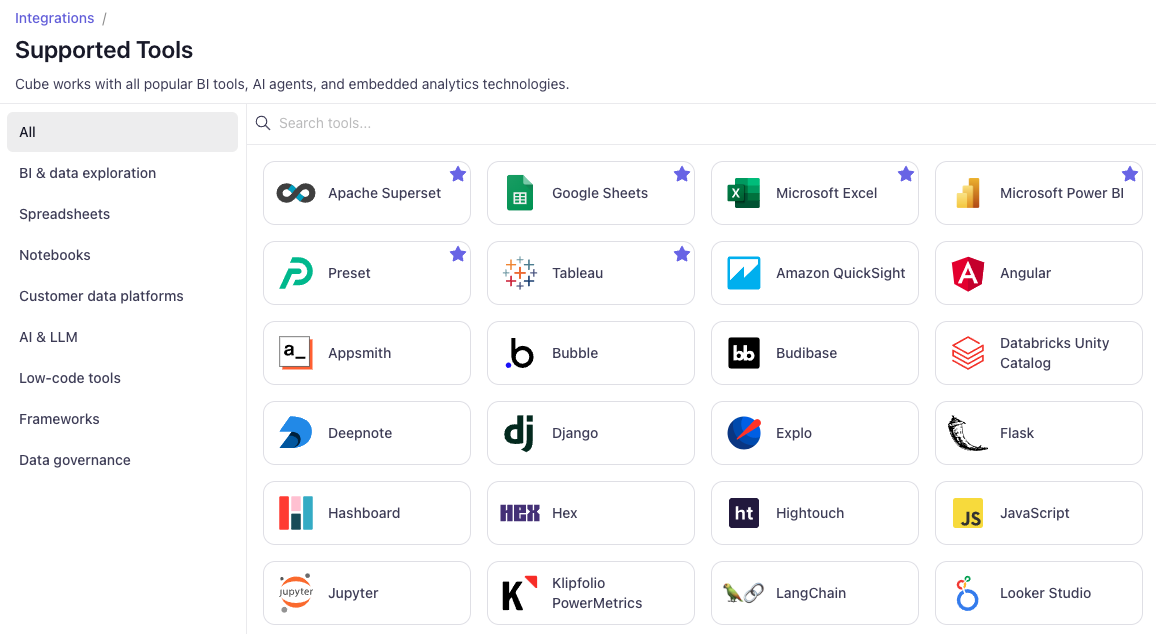Open the Customer data platforms category
Screen dimensions: 1156x634
pos(122,296)
